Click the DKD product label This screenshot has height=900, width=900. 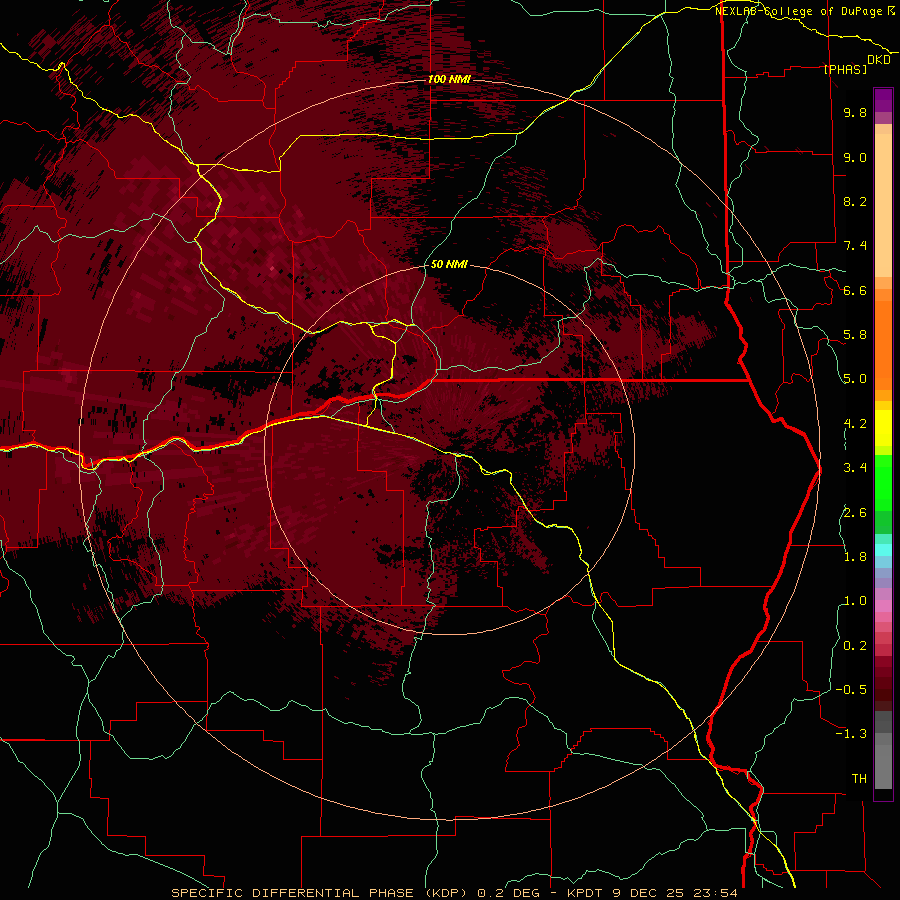point(879,60)
